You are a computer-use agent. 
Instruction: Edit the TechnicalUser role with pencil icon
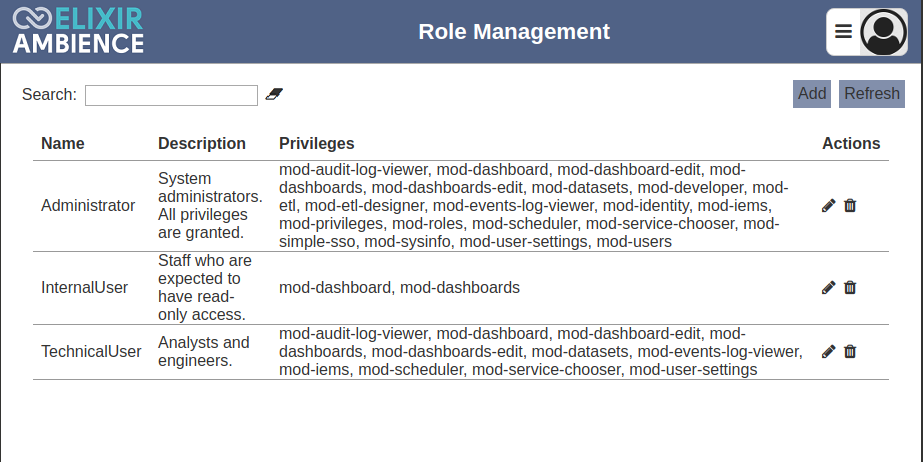tap(828, 351)
